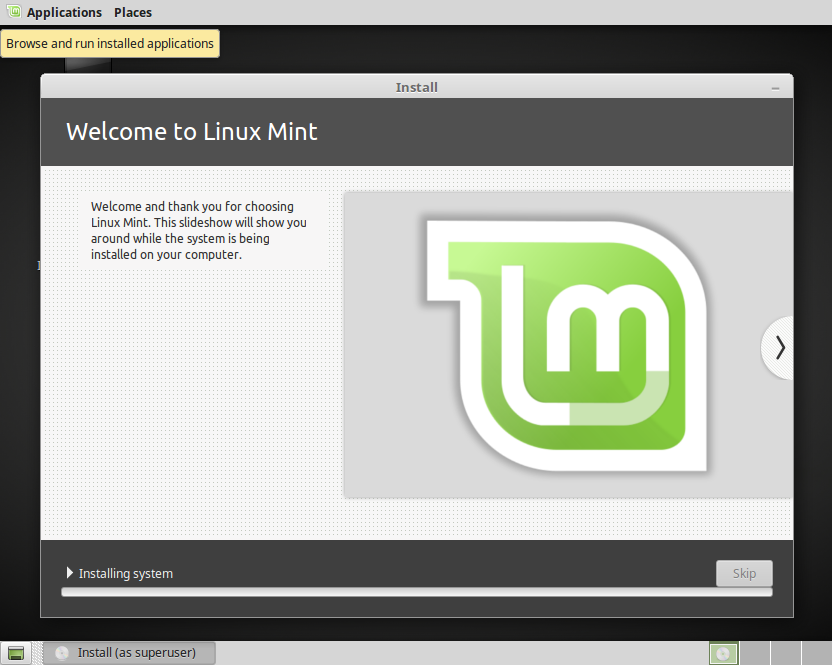
Task: Click the disc icon in the system tray
Action: coord(723,653)
